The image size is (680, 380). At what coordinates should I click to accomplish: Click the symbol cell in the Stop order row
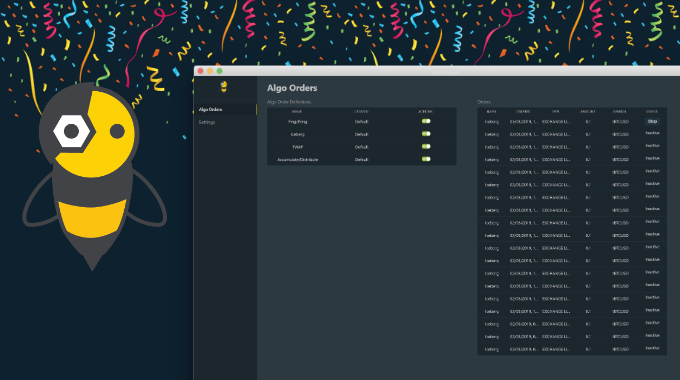[620, 122]
